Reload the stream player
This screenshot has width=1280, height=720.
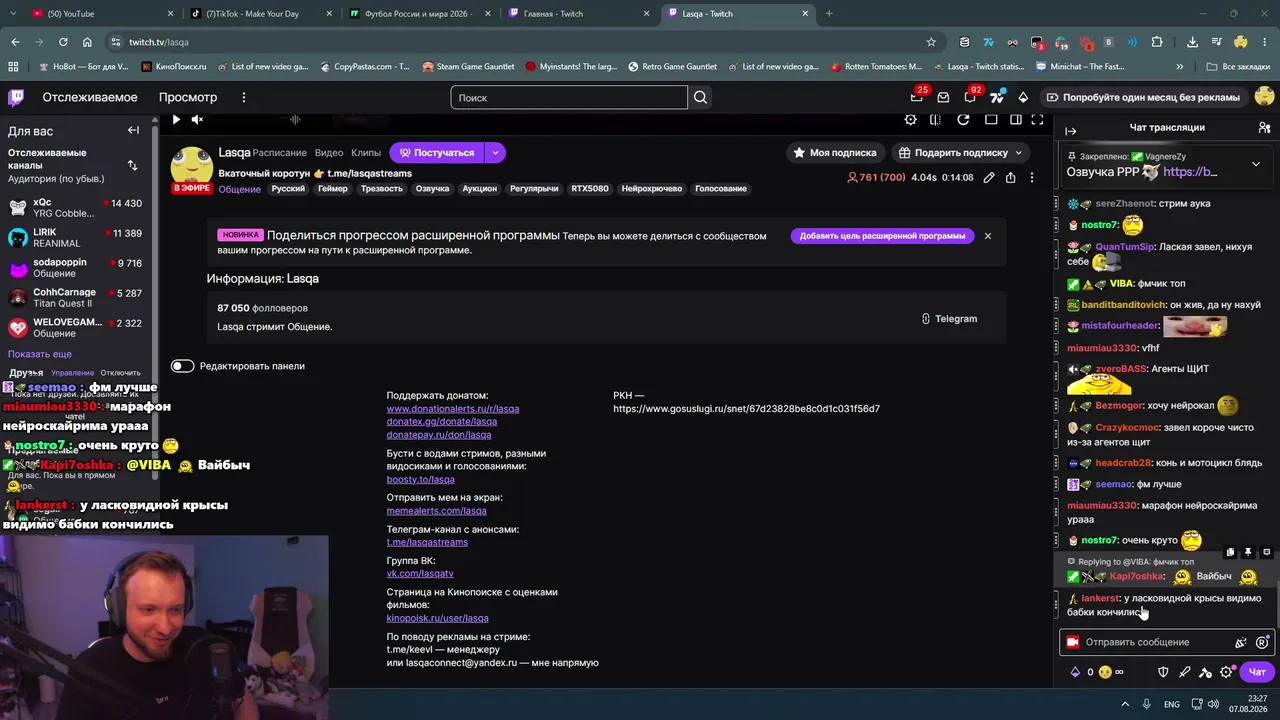pyautogui.click(x=963, y=120)
